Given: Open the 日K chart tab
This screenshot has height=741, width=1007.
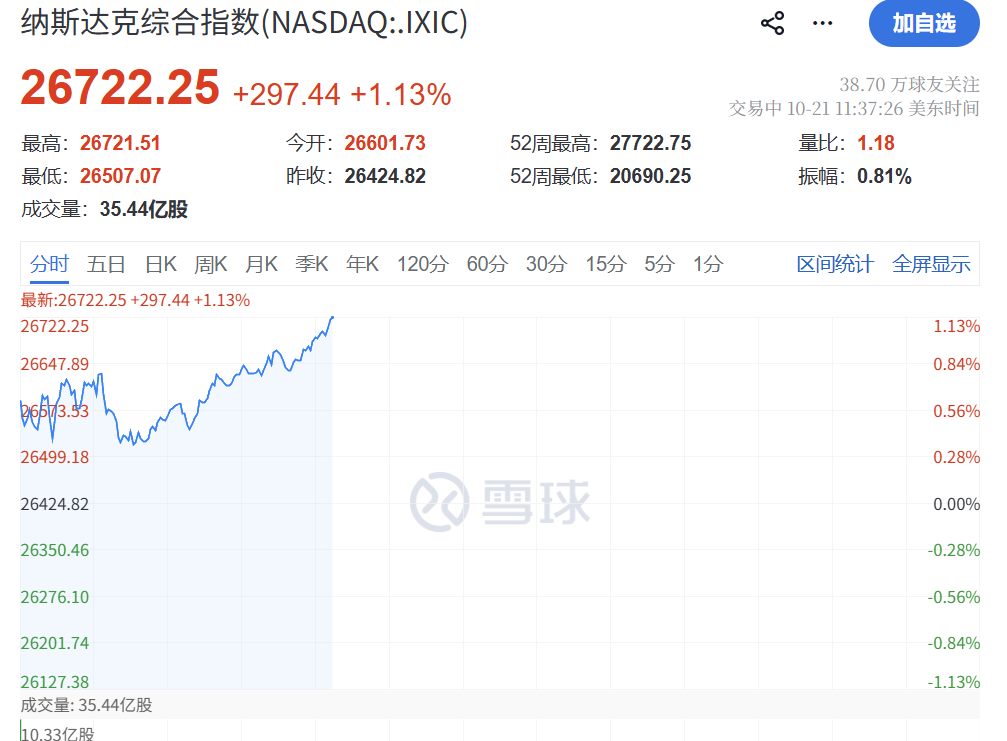Looking at the screenshot, I should [161, 264].
